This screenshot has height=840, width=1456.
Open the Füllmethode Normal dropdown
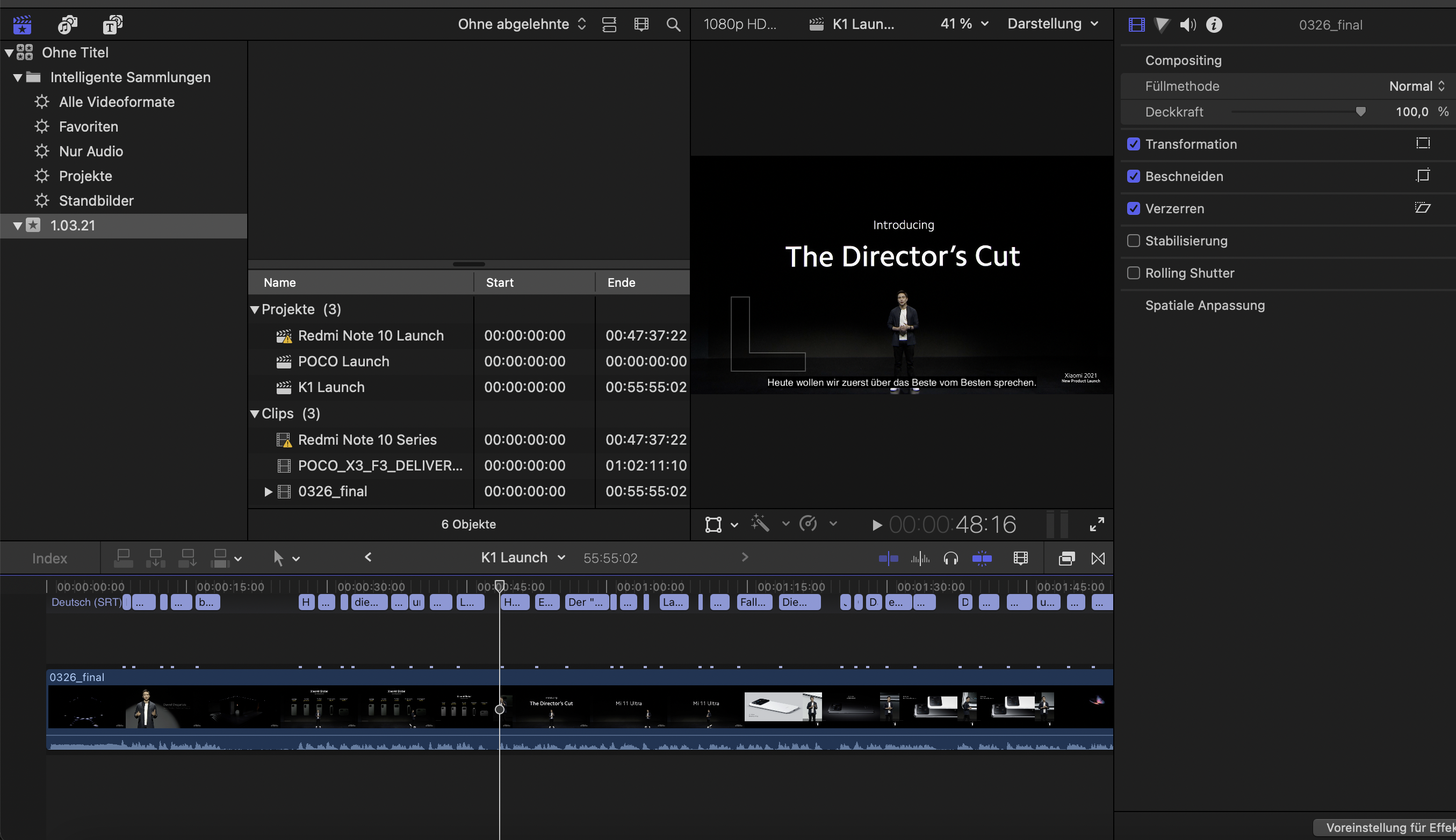click(1416, 86)
